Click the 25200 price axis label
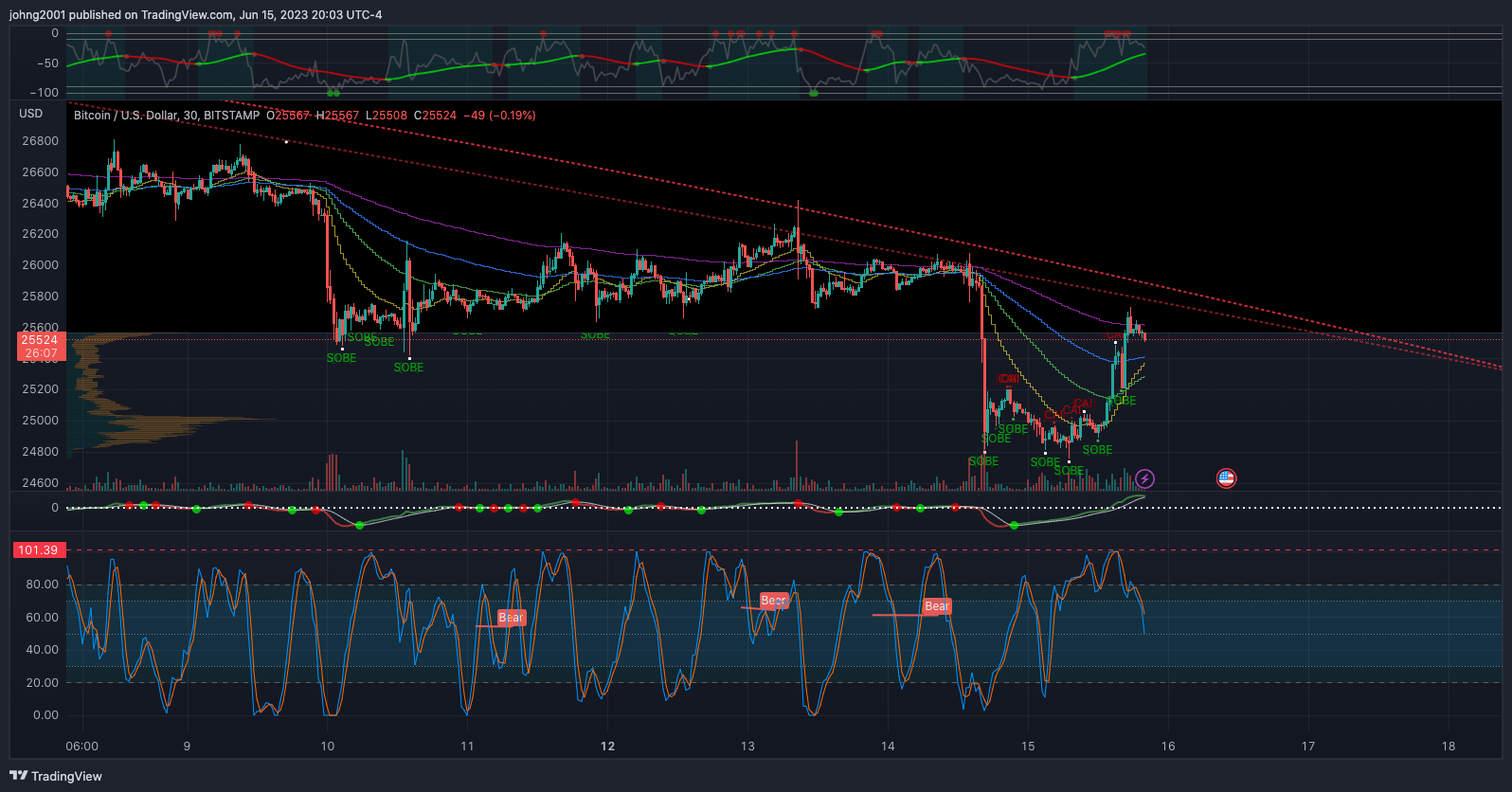Image resolution: width=1512 pixels, height=792 pixels. (x=40, y=389)
